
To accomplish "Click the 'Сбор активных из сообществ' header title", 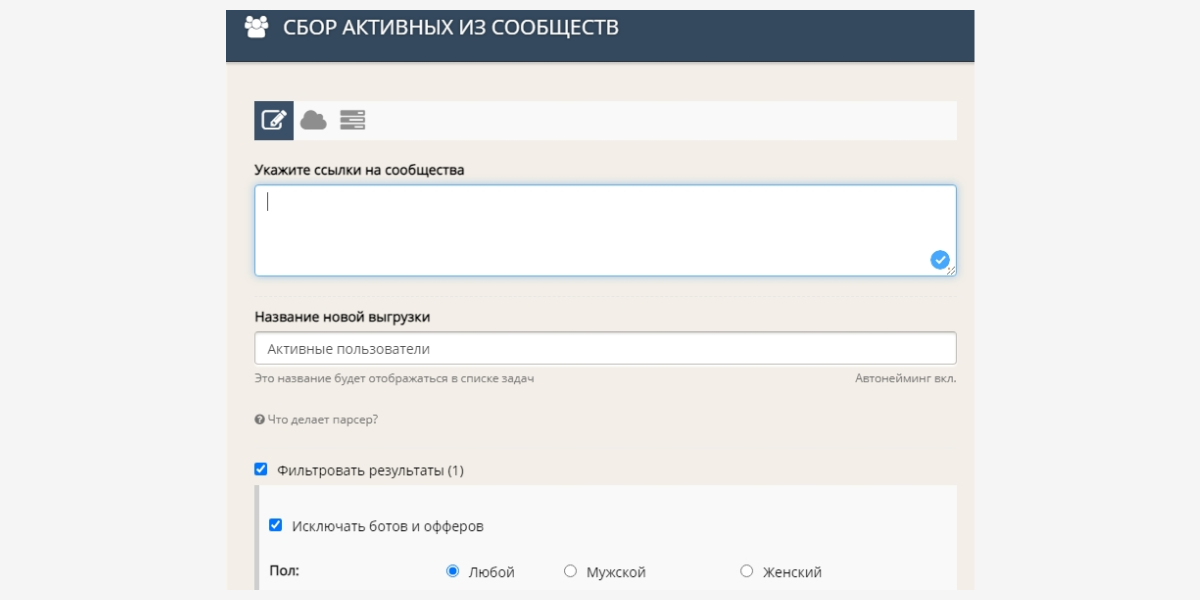I will pyautogui.click(x=450, y=27).
